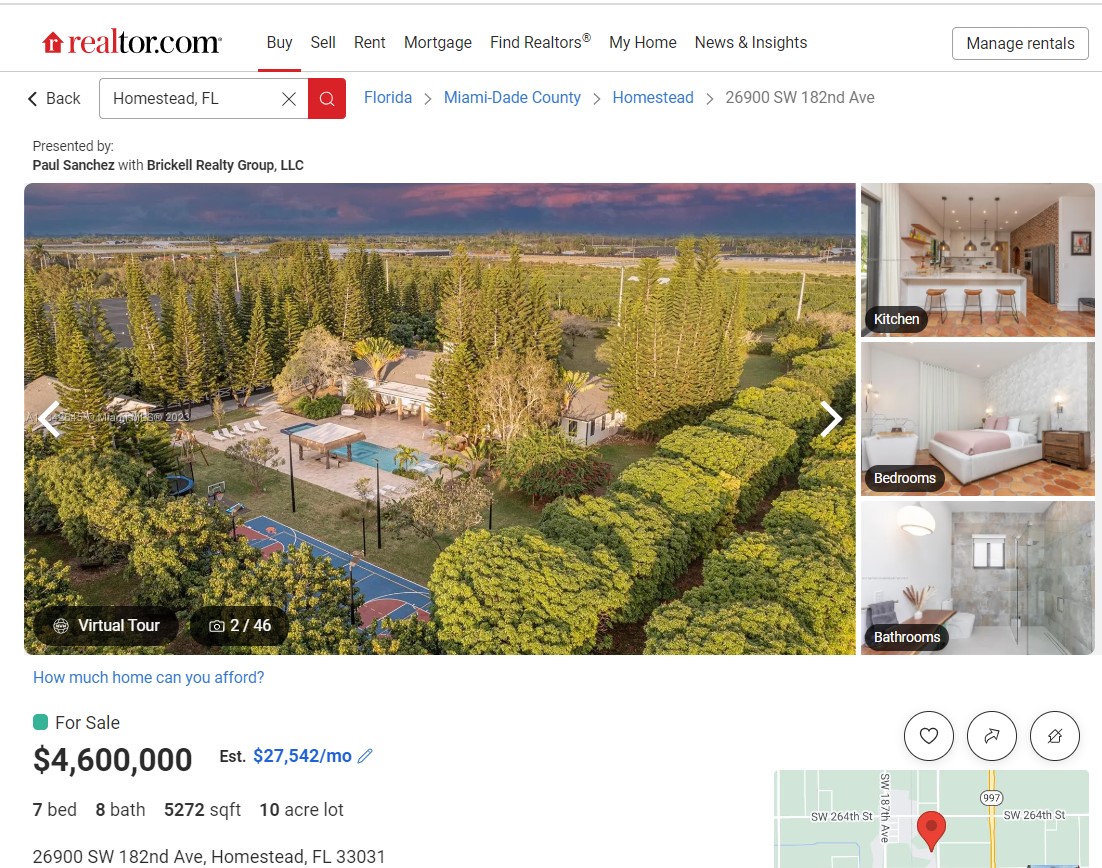Share listing with the arrow icon
1102x868 pixels.
pyautogui.click(x=992, y=736)
